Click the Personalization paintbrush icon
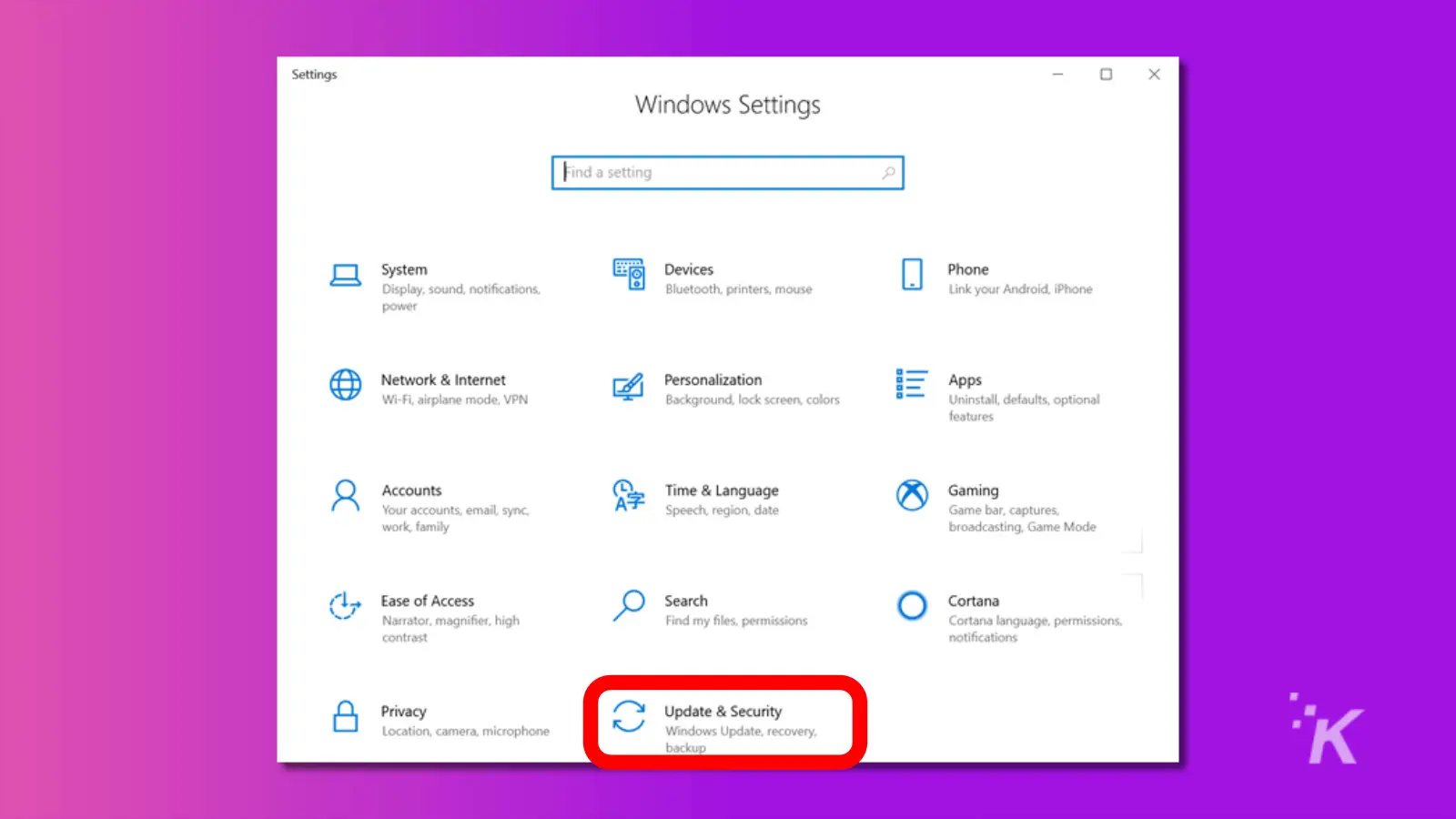 [x=629, y=386]
